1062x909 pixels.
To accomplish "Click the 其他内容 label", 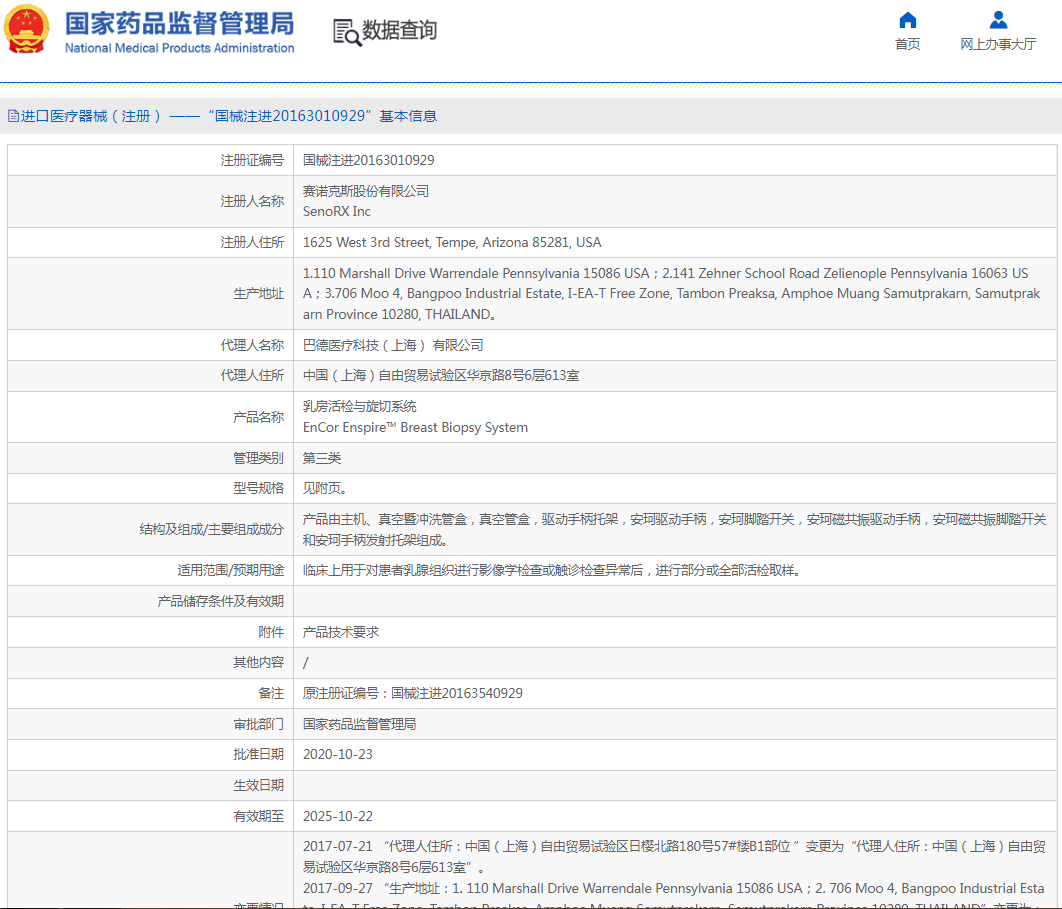I will pos(259,662).
